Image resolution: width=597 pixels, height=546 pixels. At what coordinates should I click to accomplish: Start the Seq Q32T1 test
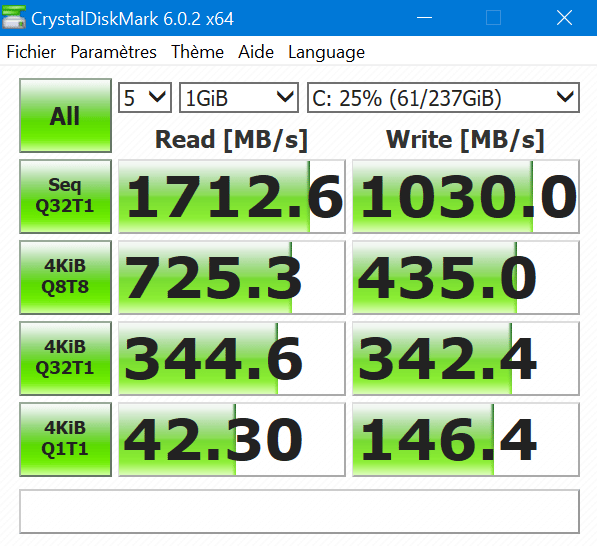click(65, 196)
